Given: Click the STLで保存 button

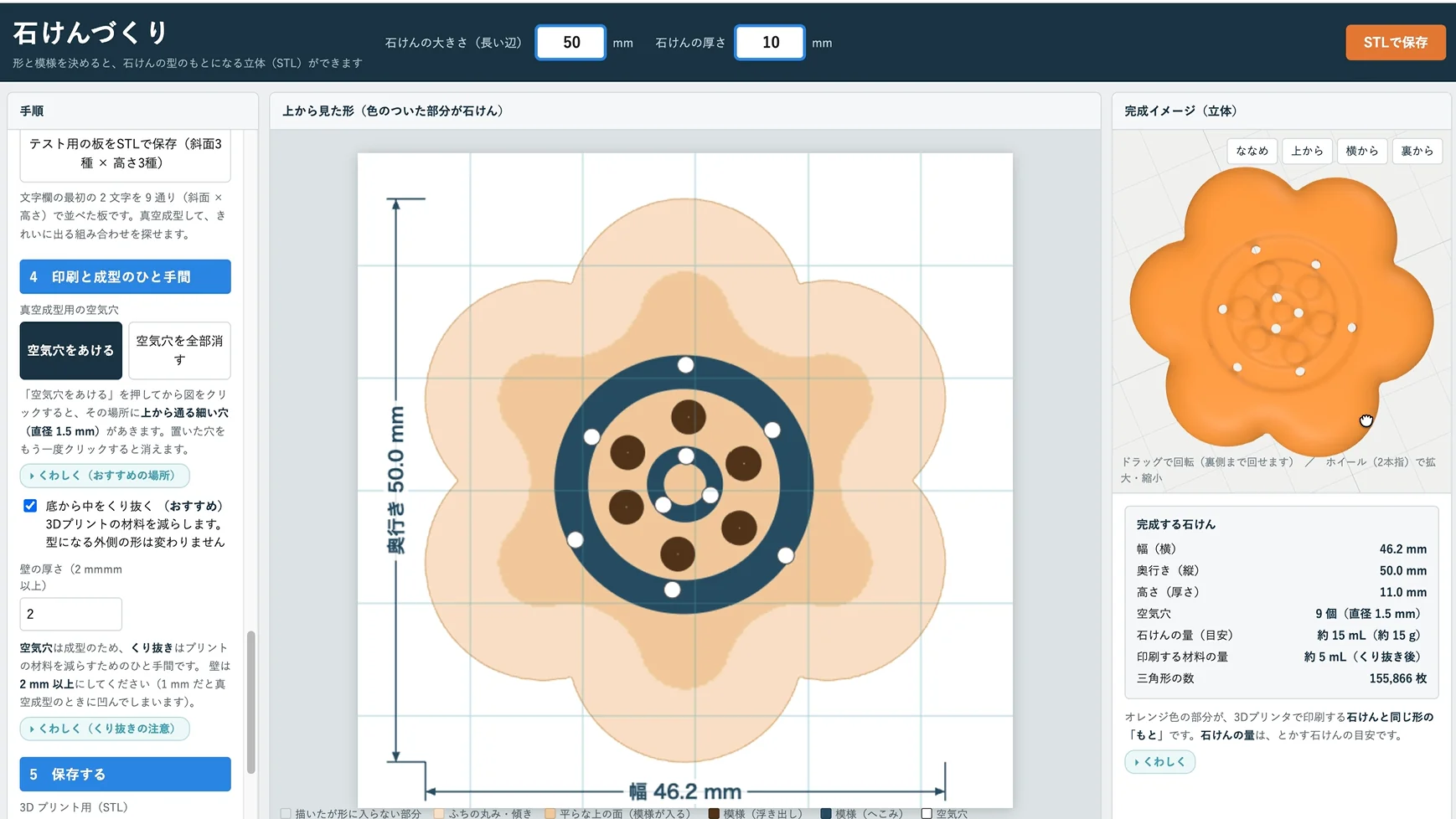Looking at the screenshot, I should click(x=1395, y=43).
